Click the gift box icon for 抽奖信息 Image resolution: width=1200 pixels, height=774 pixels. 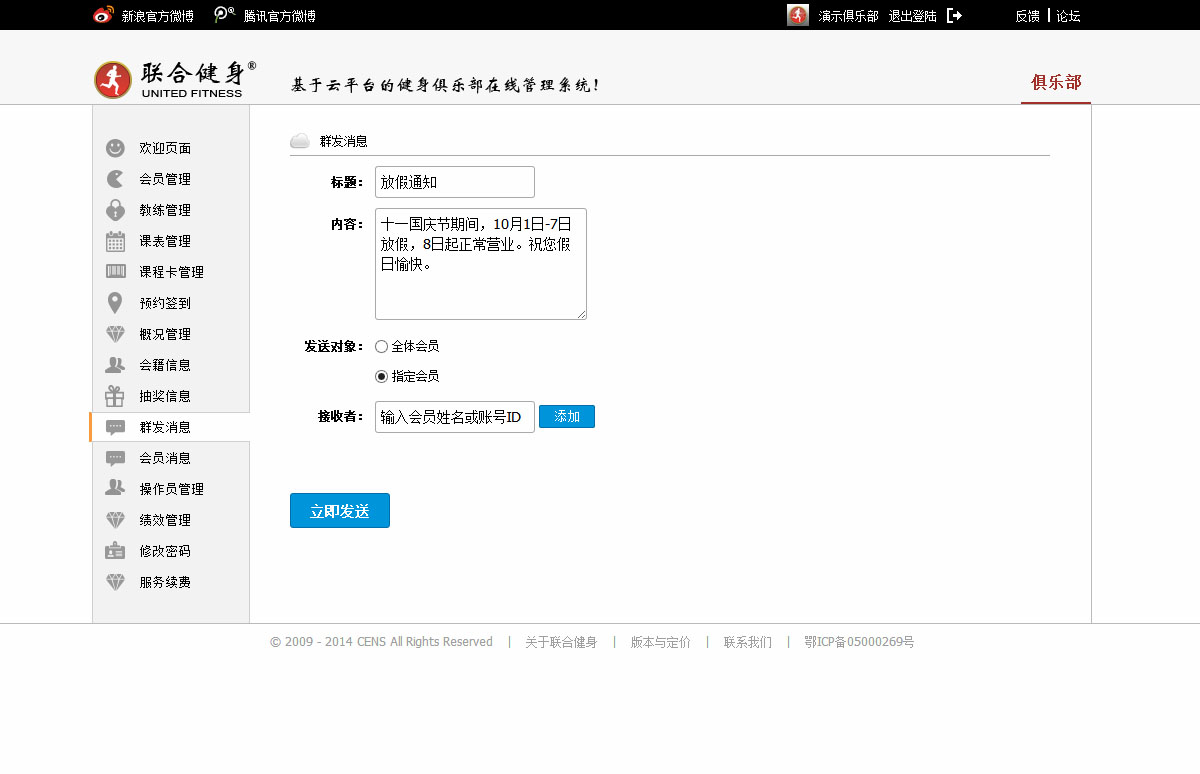(115, 396)
